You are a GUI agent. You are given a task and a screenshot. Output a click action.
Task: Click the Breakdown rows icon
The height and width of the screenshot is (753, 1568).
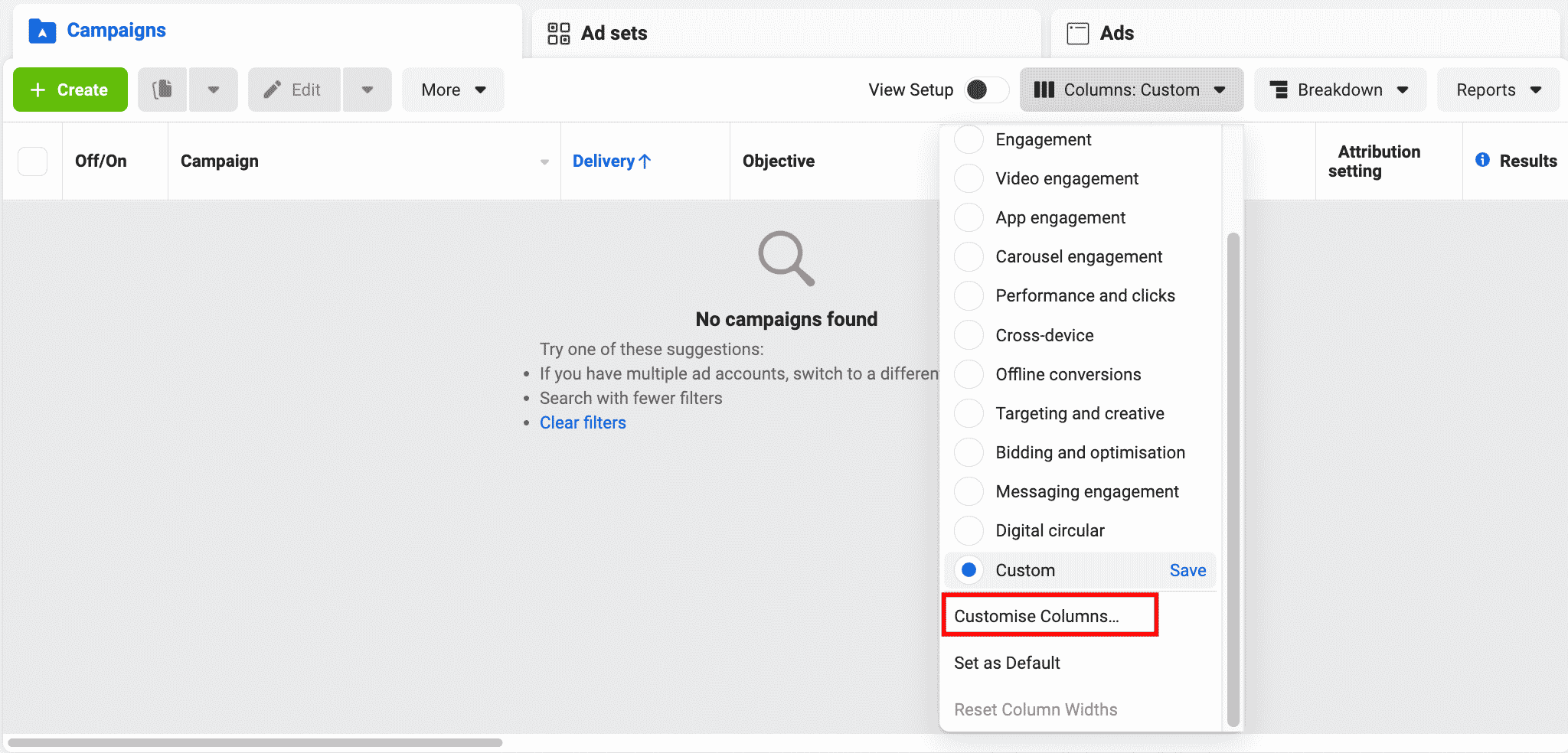tap(1278, 90)
